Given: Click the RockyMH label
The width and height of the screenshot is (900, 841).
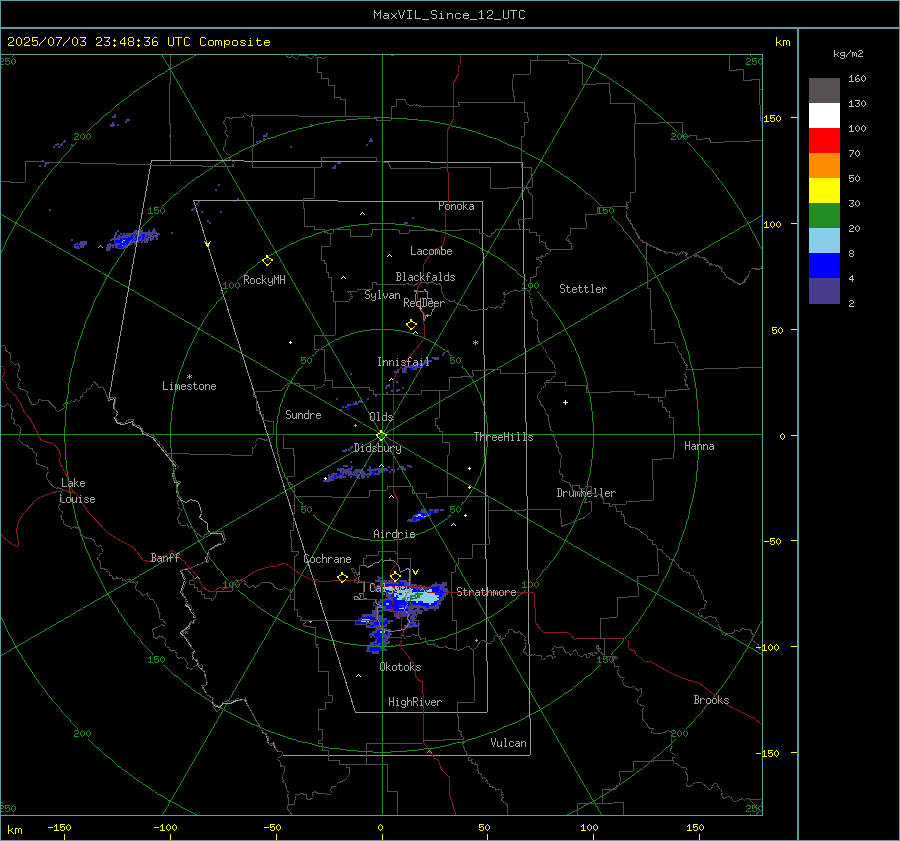Looking at the screenshot, I should pos(264,280).
